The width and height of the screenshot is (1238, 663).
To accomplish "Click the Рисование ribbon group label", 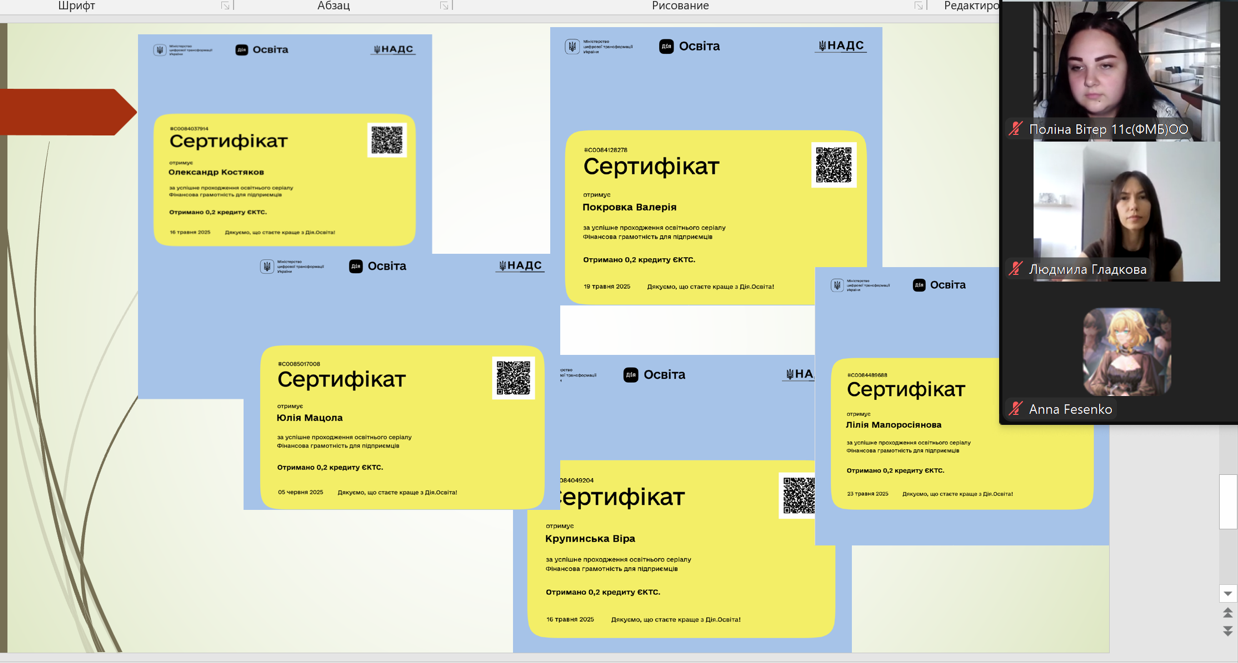I will click(680, 6).
